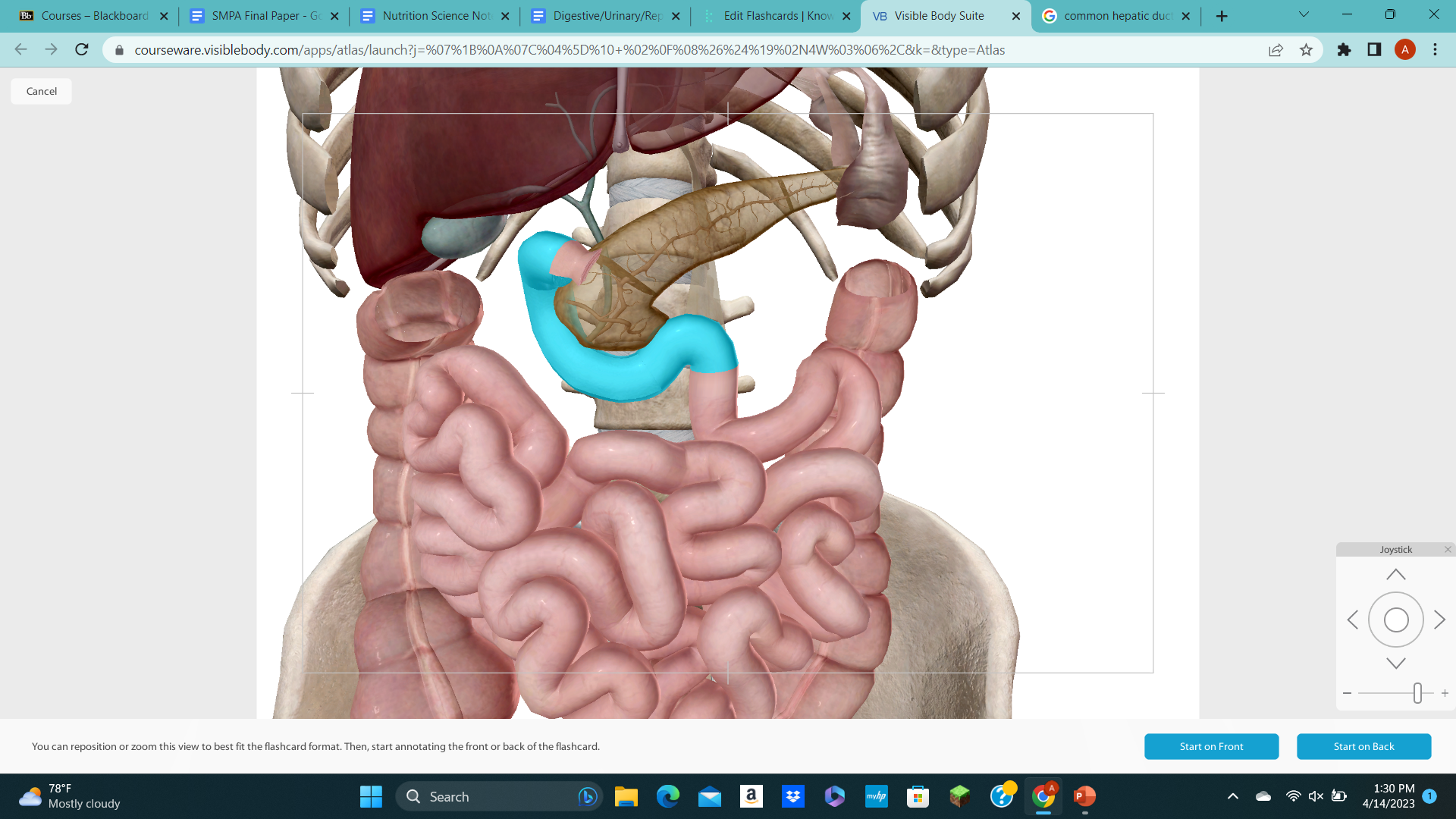Viewport: 1456px width, 819px height.
Task: Open Chrome's three-dot menu
Action: click(x=1434, y=50)
